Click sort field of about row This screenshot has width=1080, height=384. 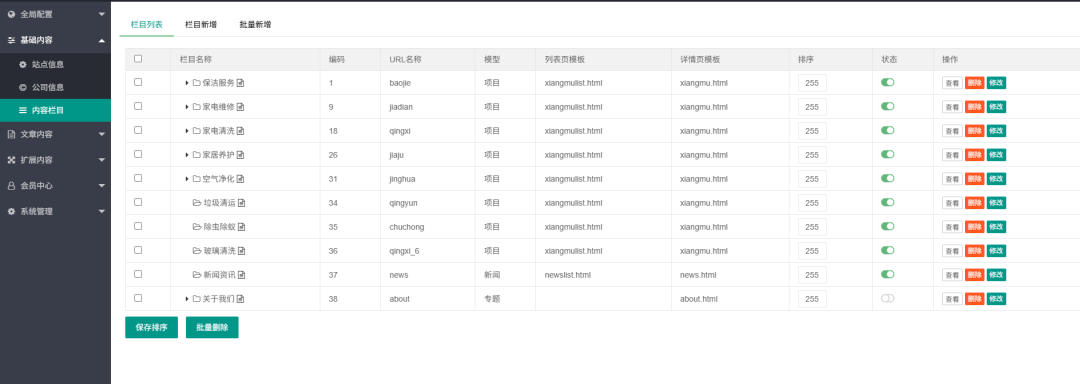pos(812,299)
